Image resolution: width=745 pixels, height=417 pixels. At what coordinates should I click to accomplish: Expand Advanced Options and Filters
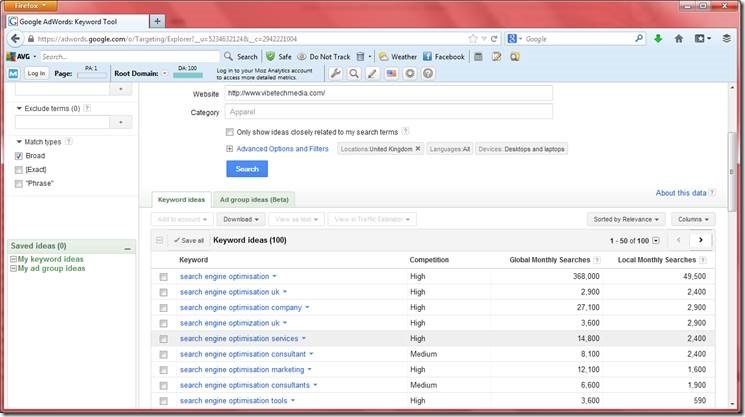coord(281,148)
